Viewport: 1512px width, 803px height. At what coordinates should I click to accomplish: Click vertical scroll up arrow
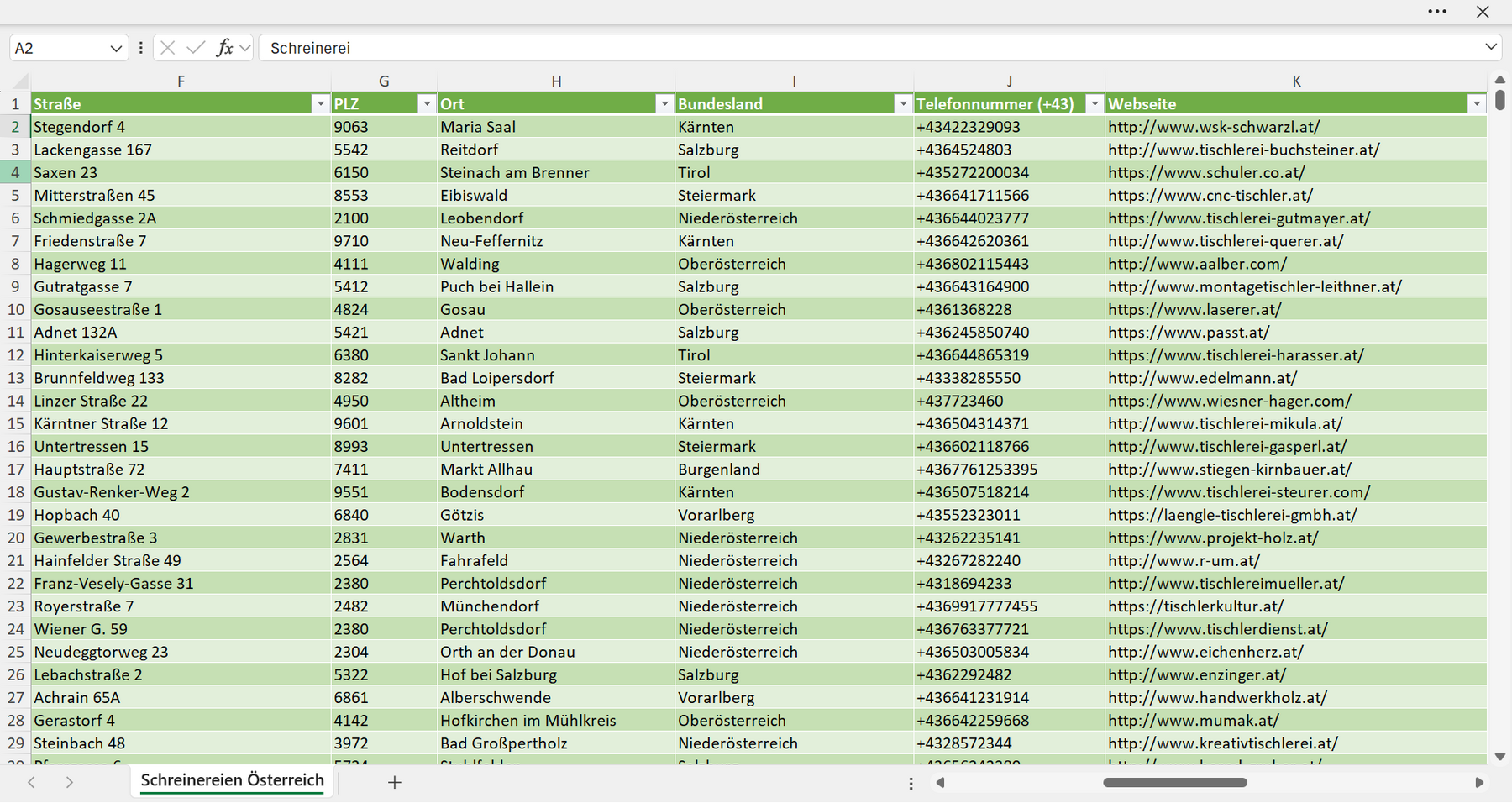tap(1500, 80)
